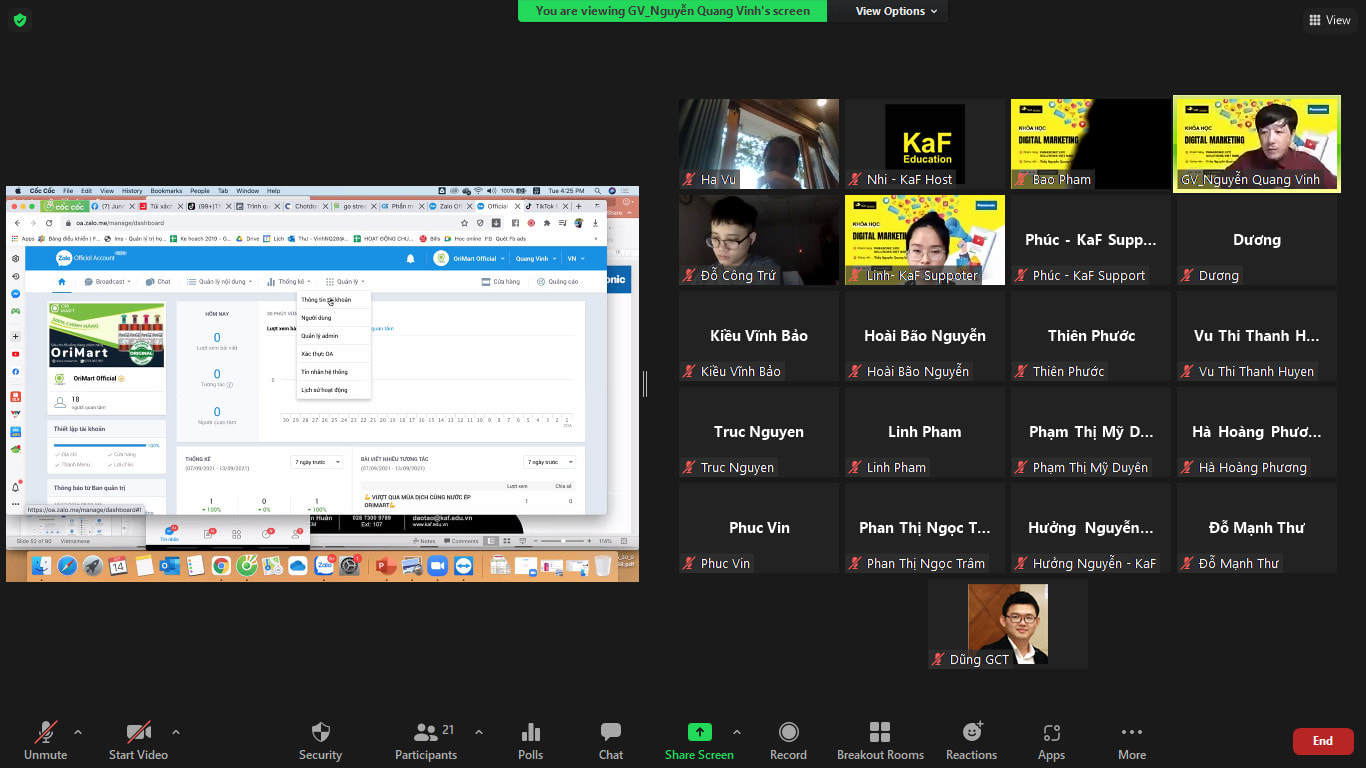The height and width of the screenshot is (768, 1366).
Task: Open PowerPoint in the shared Dock
Action: (x=384, y=566)
